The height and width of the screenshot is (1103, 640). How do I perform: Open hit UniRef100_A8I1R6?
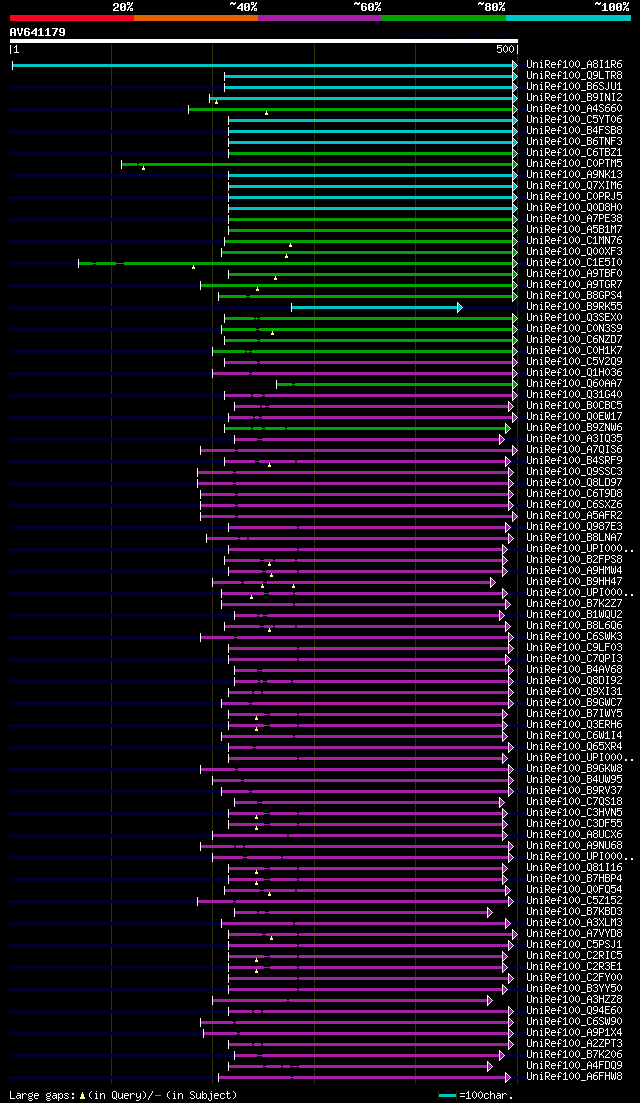(574, 65)
